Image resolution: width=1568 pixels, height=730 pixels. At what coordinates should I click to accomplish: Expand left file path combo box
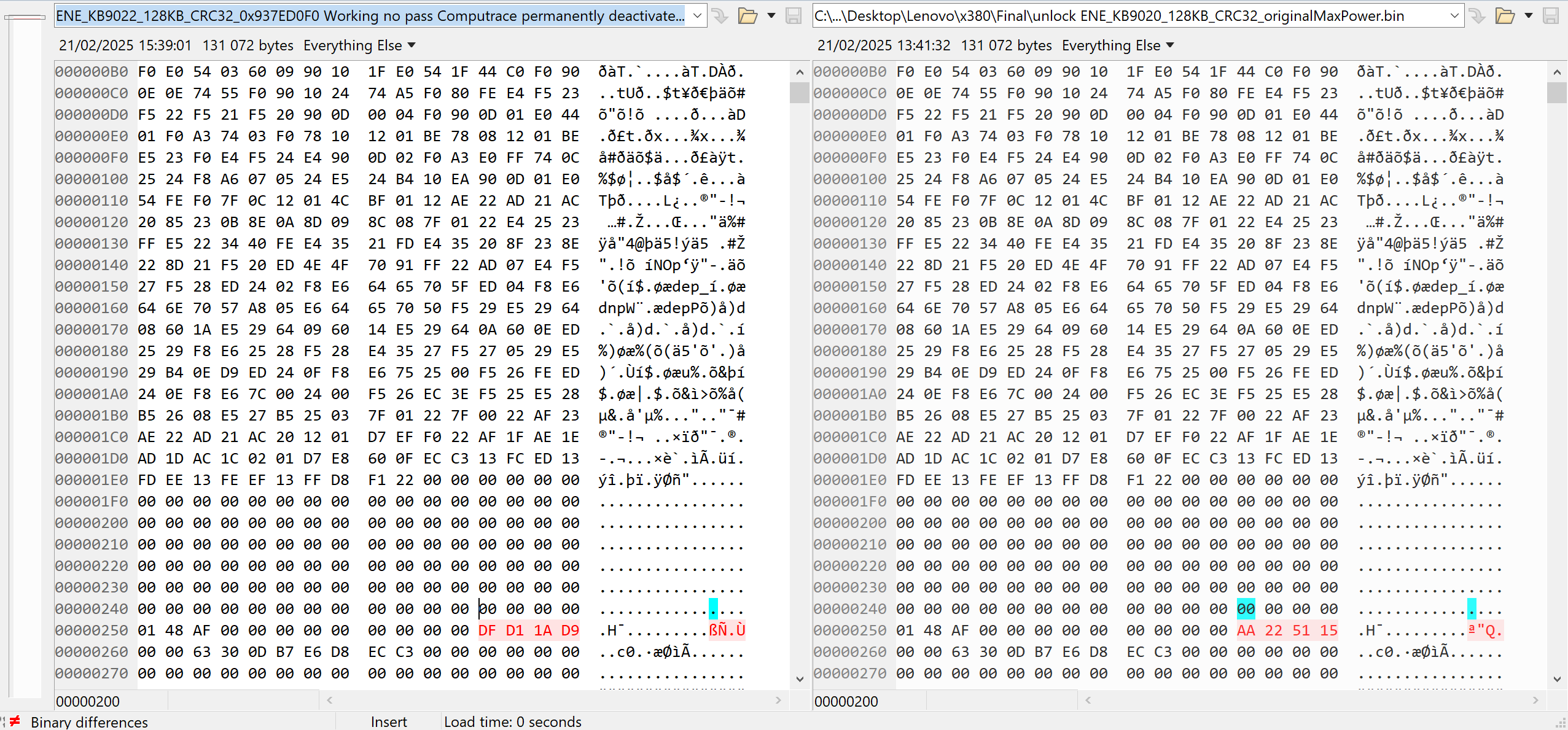pyautogui.click(x=697, y=15)
